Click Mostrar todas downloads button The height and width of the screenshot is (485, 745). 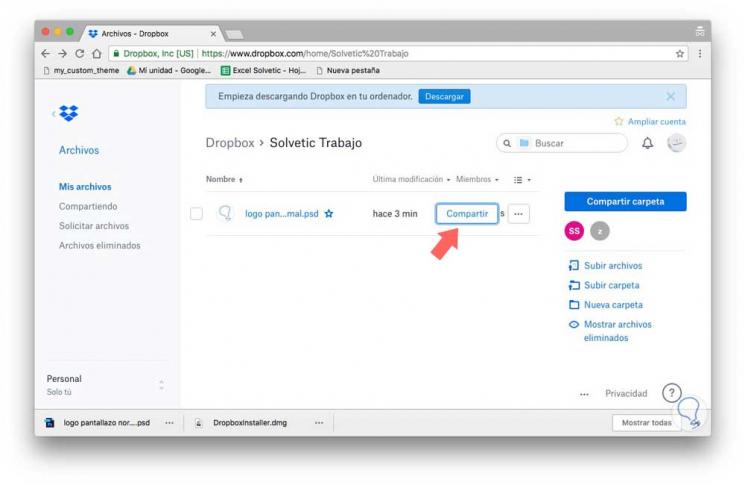(x=647, y=422)
